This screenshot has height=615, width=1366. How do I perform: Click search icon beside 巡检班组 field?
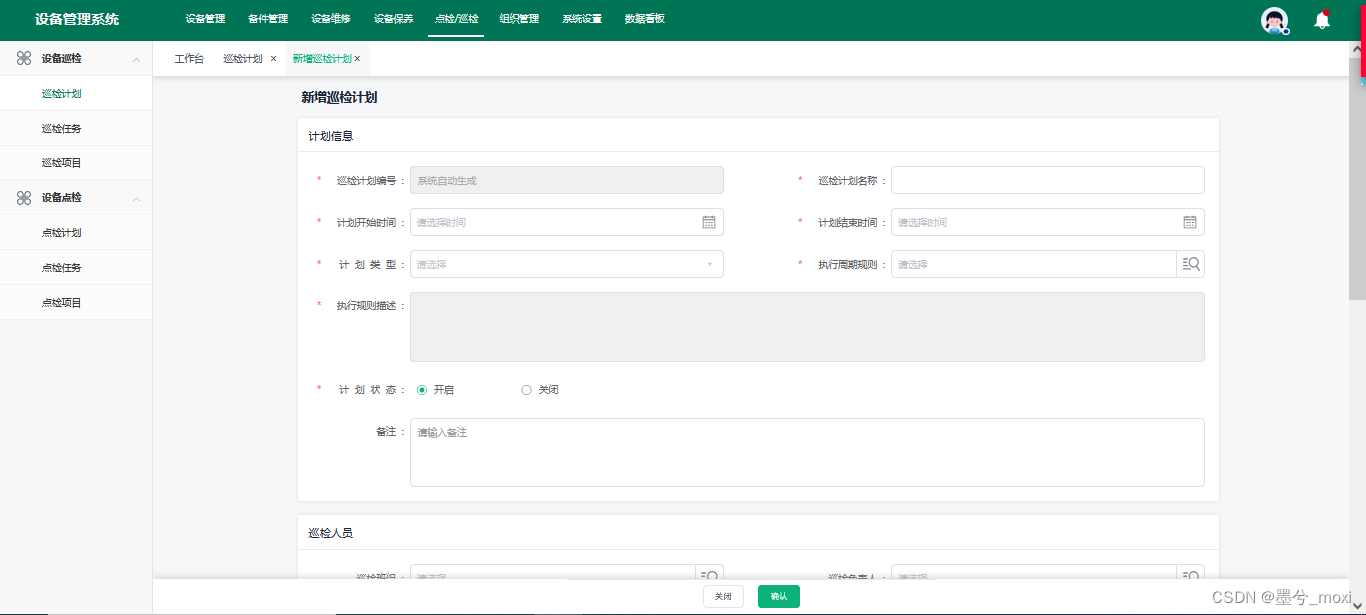709,573
